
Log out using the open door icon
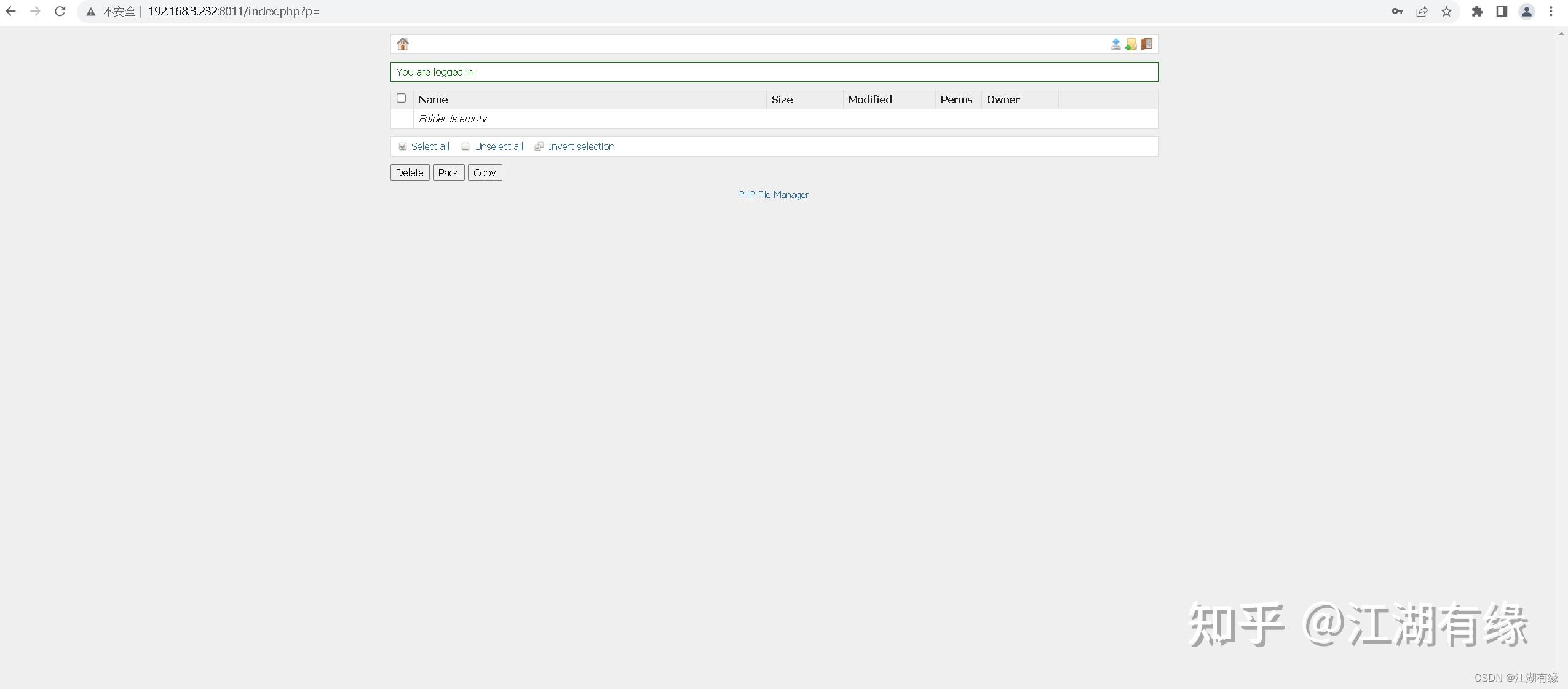coord(1147,44)
